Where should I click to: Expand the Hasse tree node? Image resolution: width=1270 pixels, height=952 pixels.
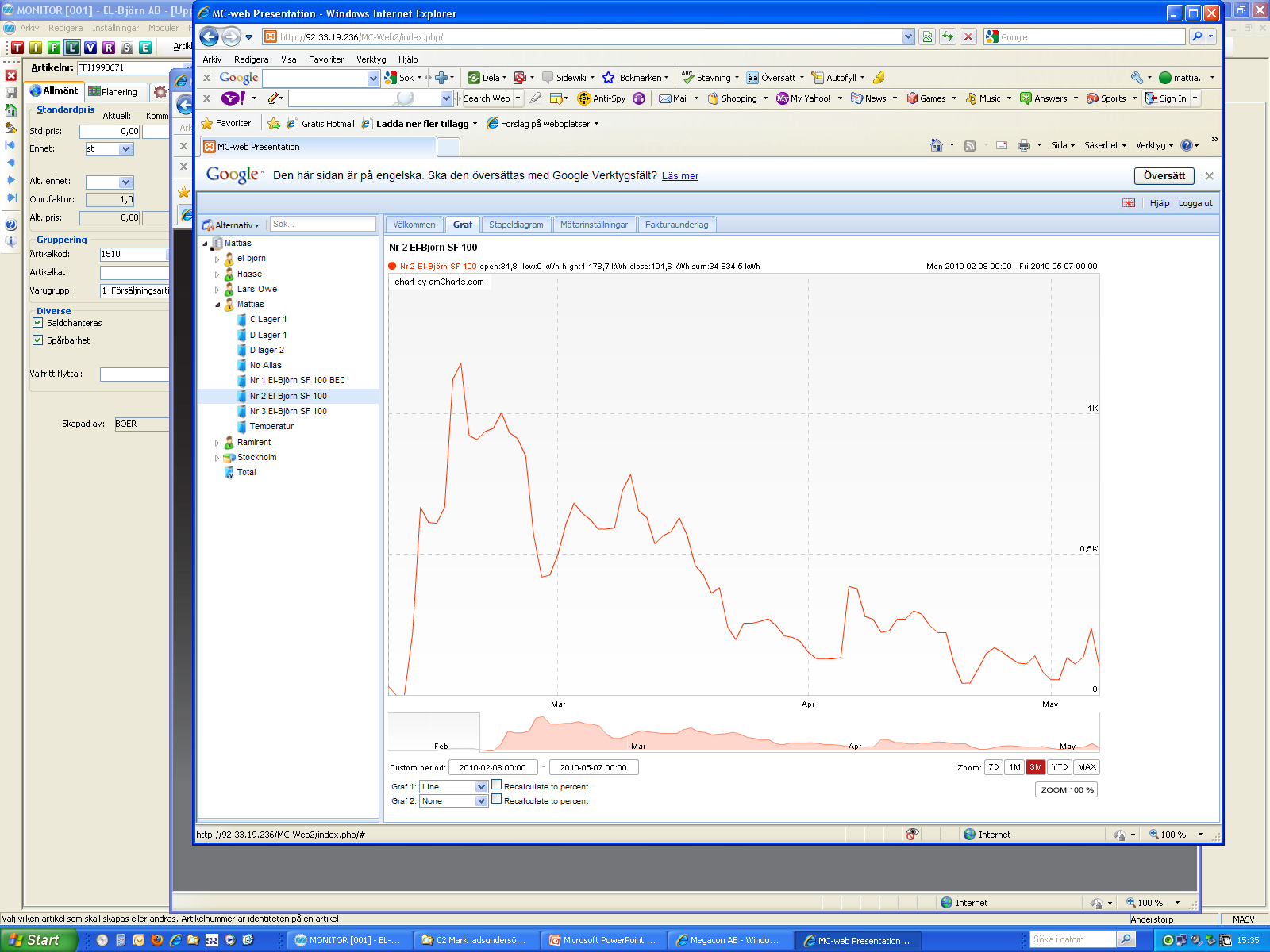pyautogui.click(x=217, y=274)
